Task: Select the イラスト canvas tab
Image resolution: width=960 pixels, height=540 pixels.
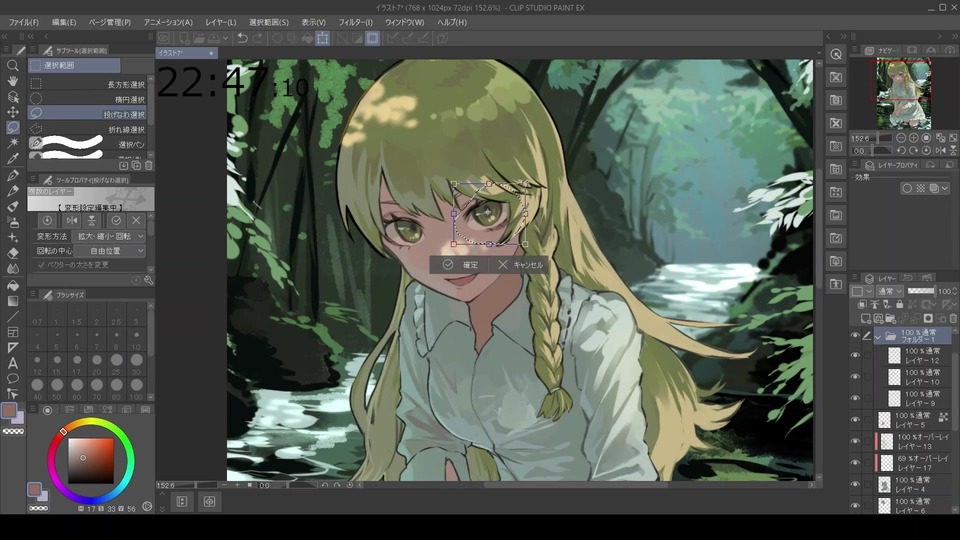Action: coord(186,53)
